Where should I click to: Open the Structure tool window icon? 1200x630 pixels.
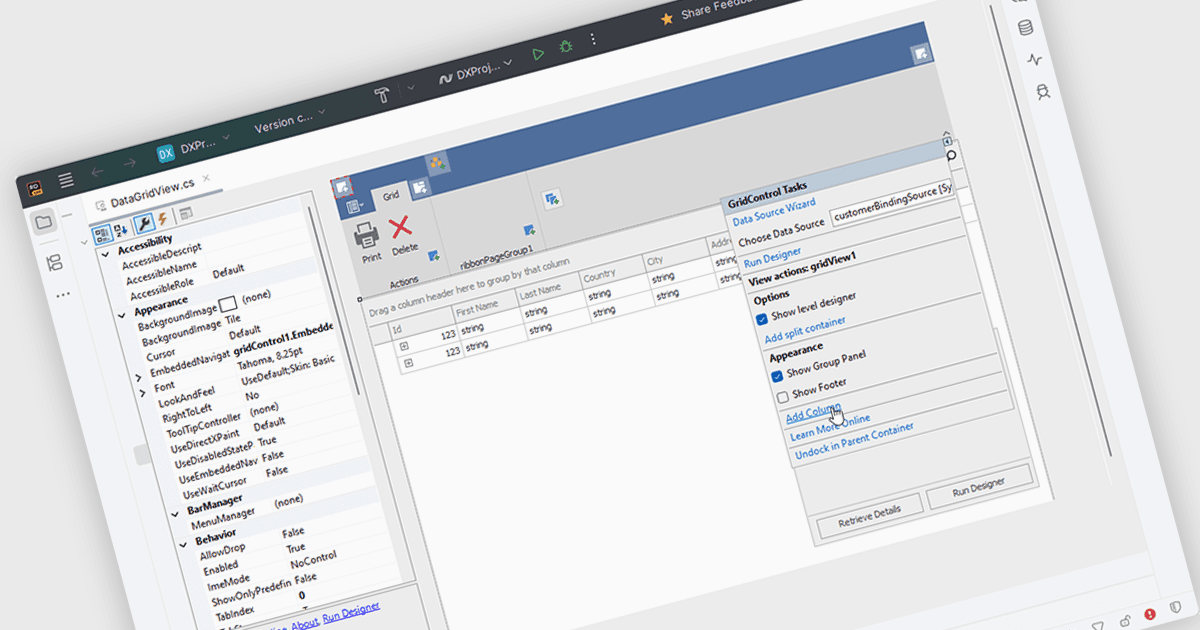point(54,264)
